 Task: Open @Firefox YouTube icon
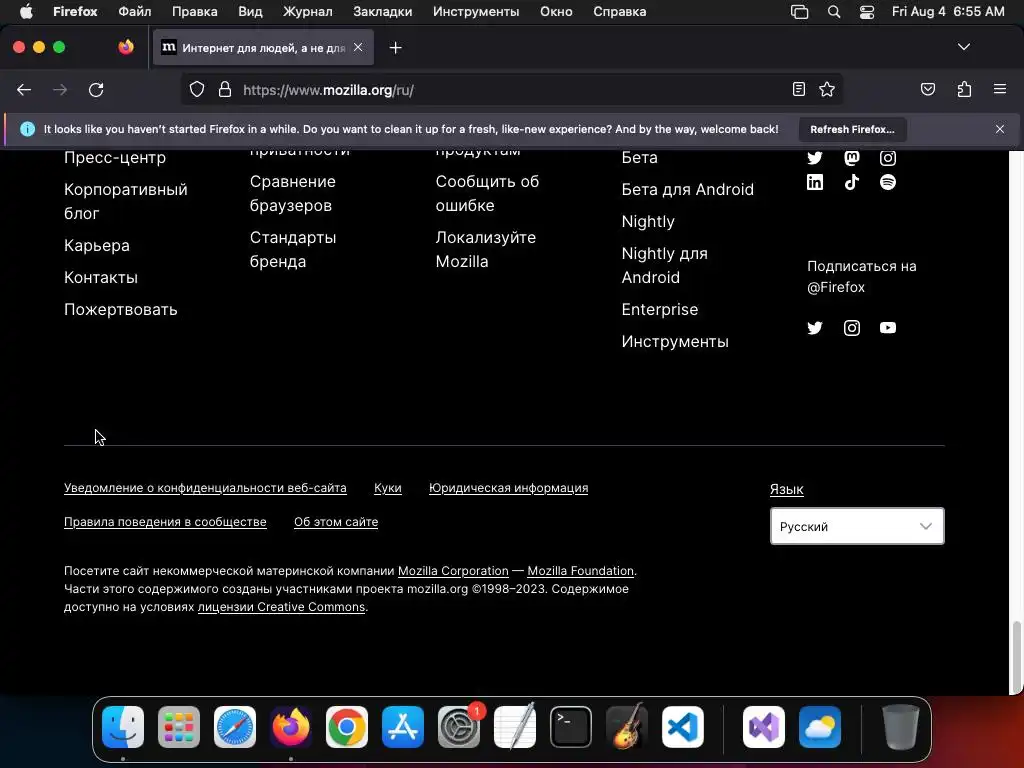[888, 328]
